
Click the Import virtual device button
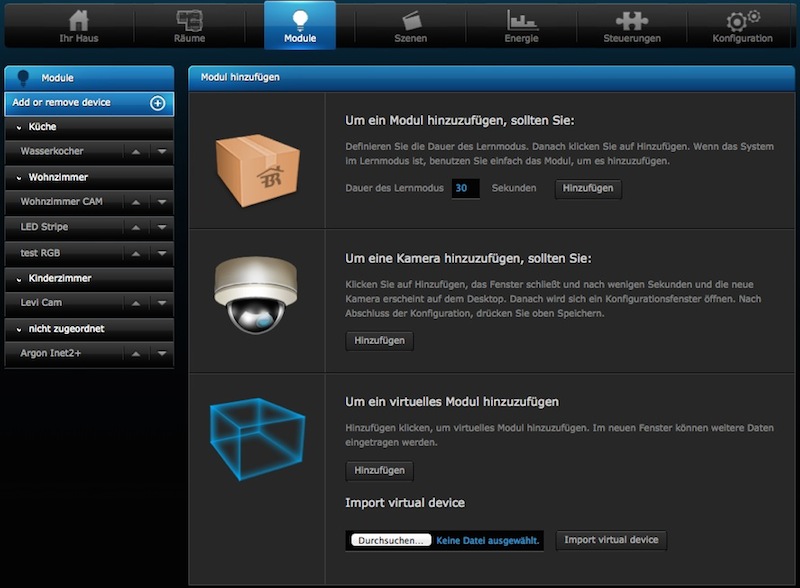tap(611, 540)
